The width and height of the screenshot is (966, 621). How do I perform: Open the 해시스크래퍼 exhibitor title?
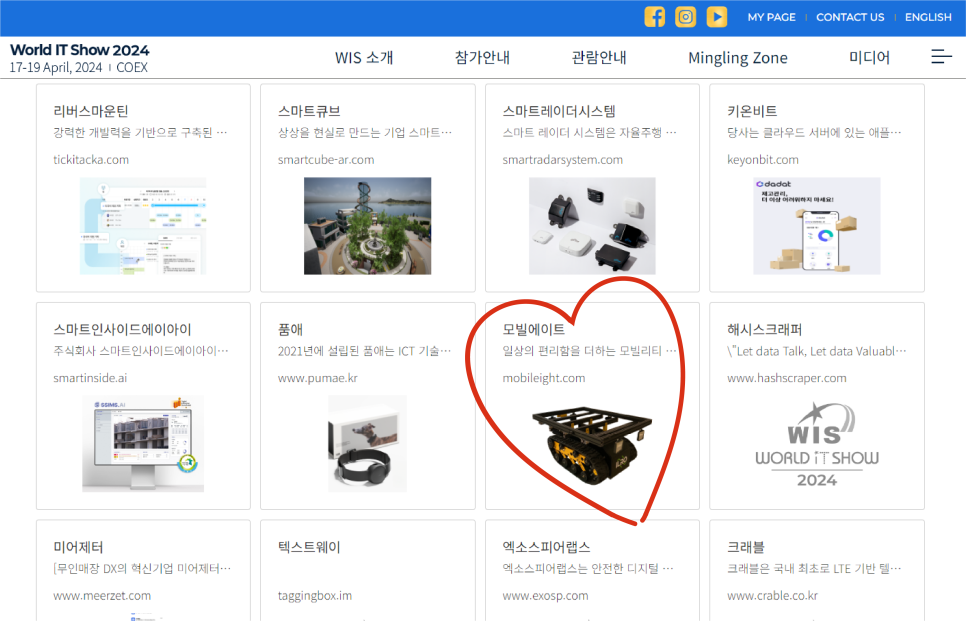pos(765,330)
